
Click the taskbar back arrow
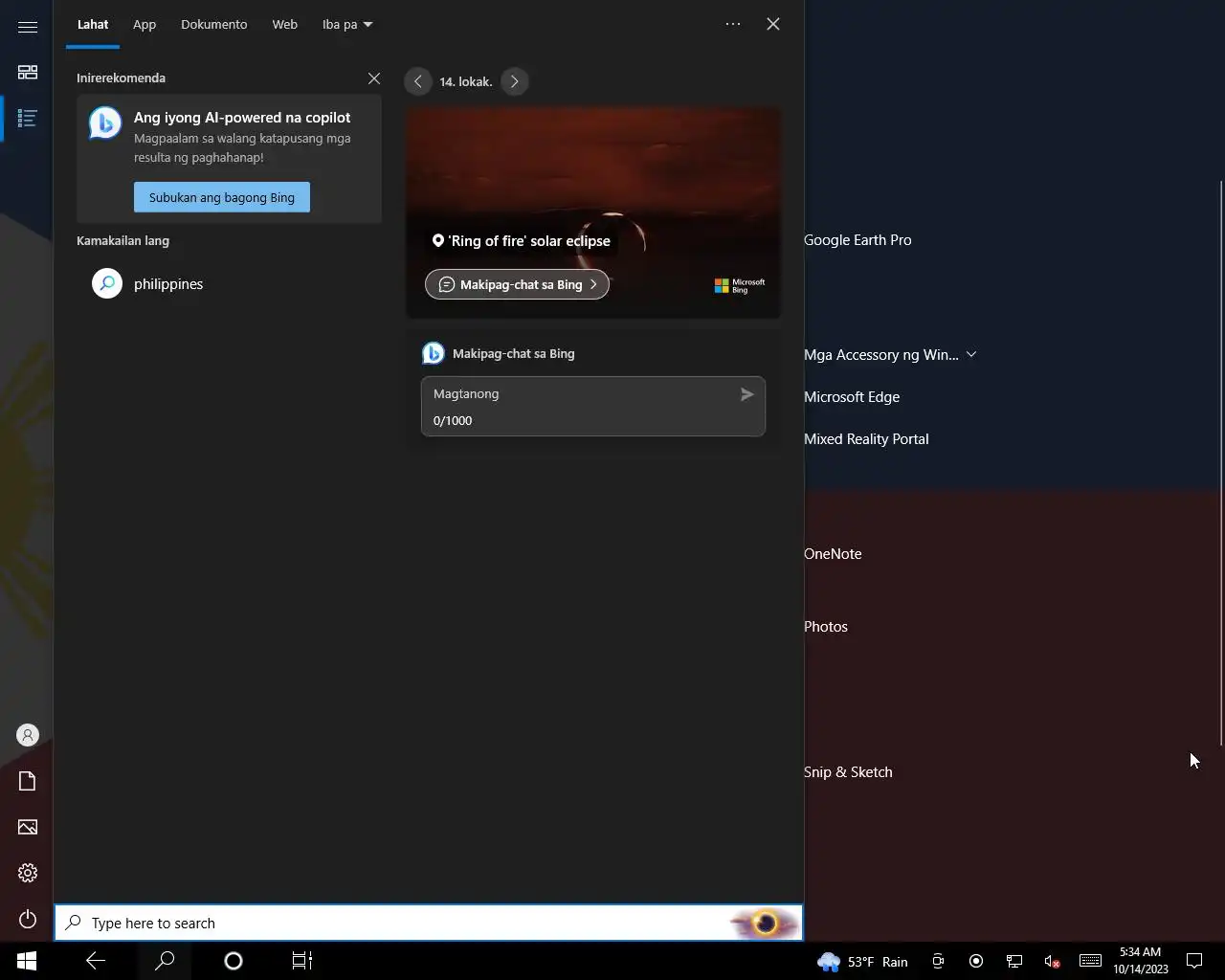pos(96,961)
